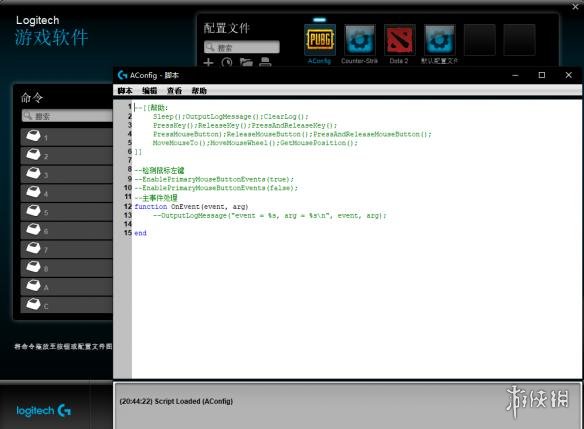The image size is (584, 429).
Task: Select command key 6 in command list
Action: click(66, 231)
